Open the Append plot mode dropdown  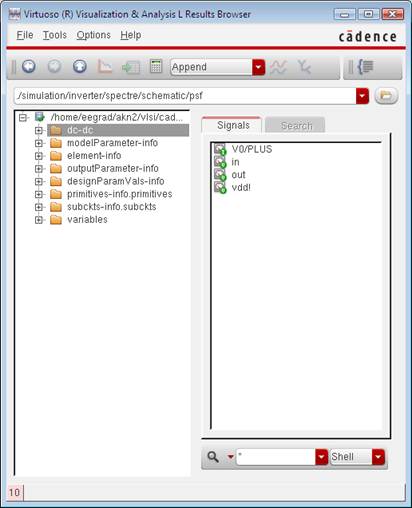[258, 67]
